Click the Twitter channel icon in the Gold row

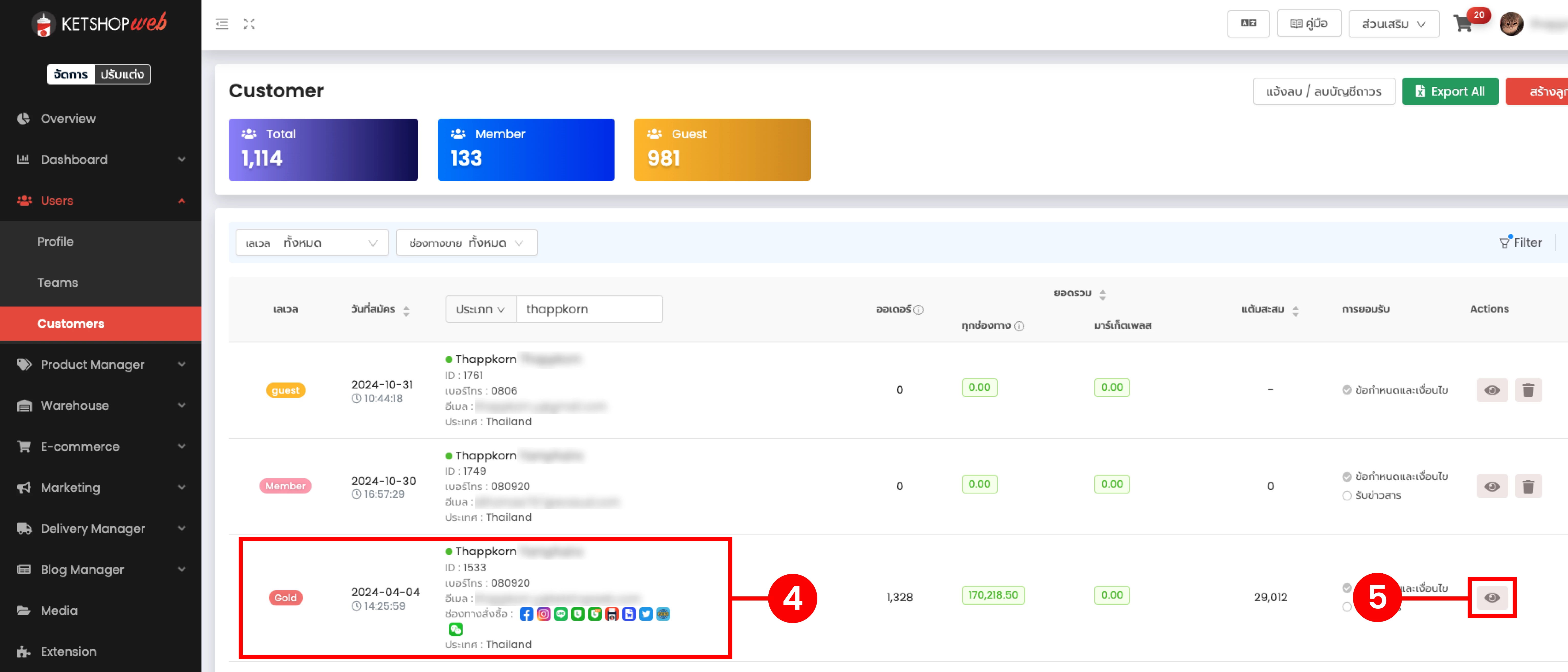click(x=646, y=614)
